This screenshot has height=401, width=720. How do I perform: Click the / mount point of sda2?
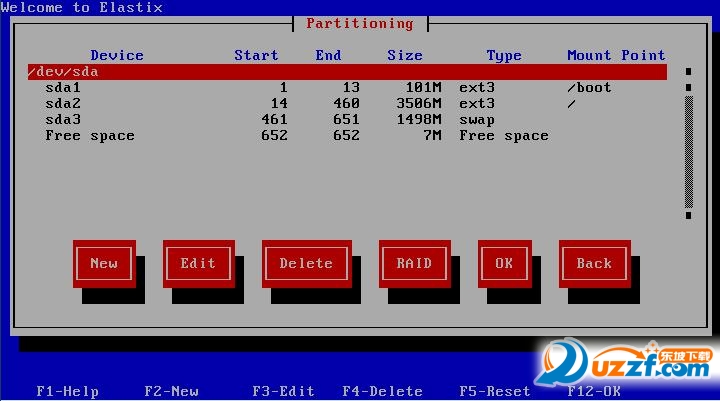coord(571,104)
